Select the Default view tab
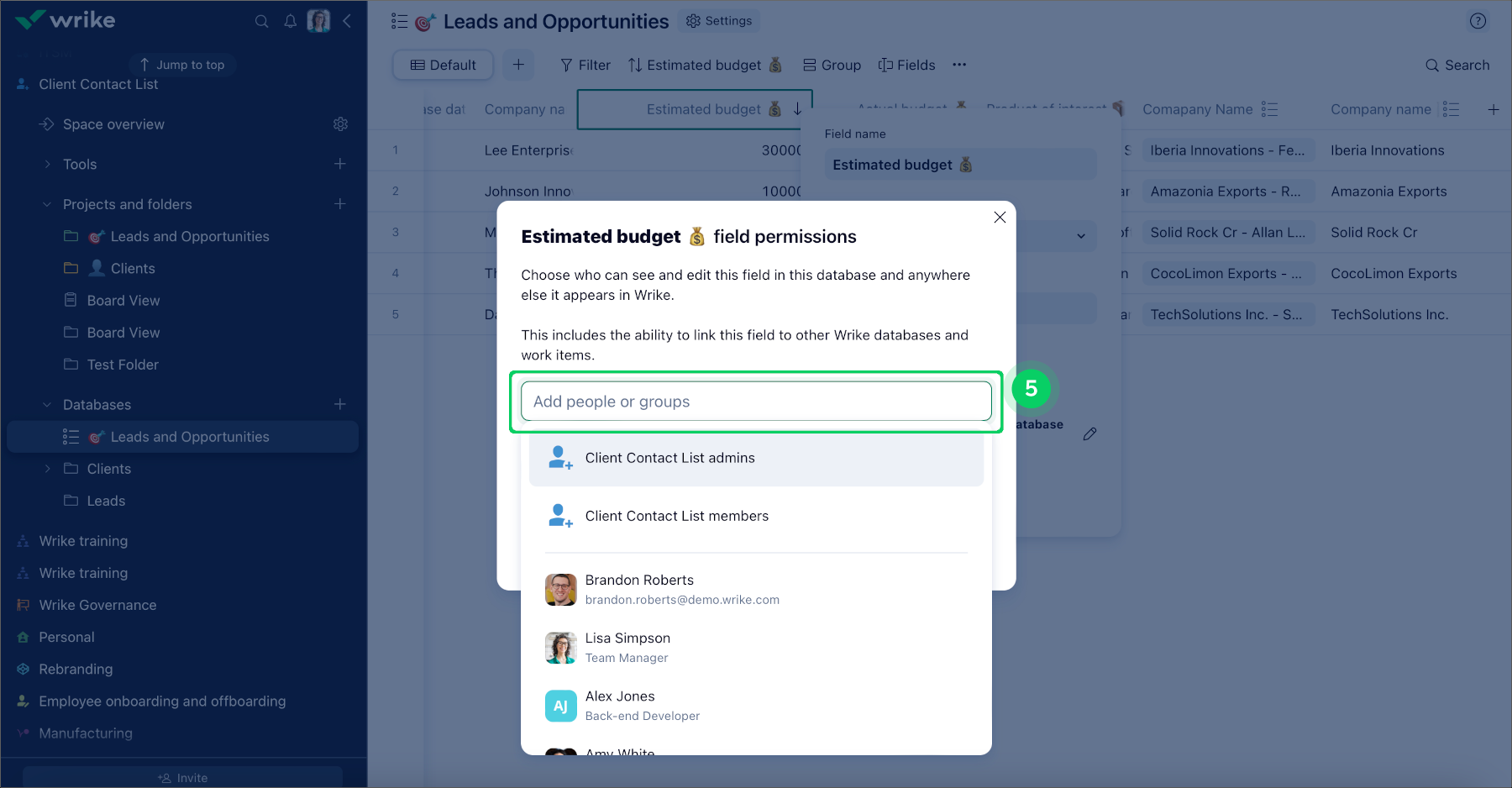Viewport: 1512px width, 788px height. [x=443, y=65]
